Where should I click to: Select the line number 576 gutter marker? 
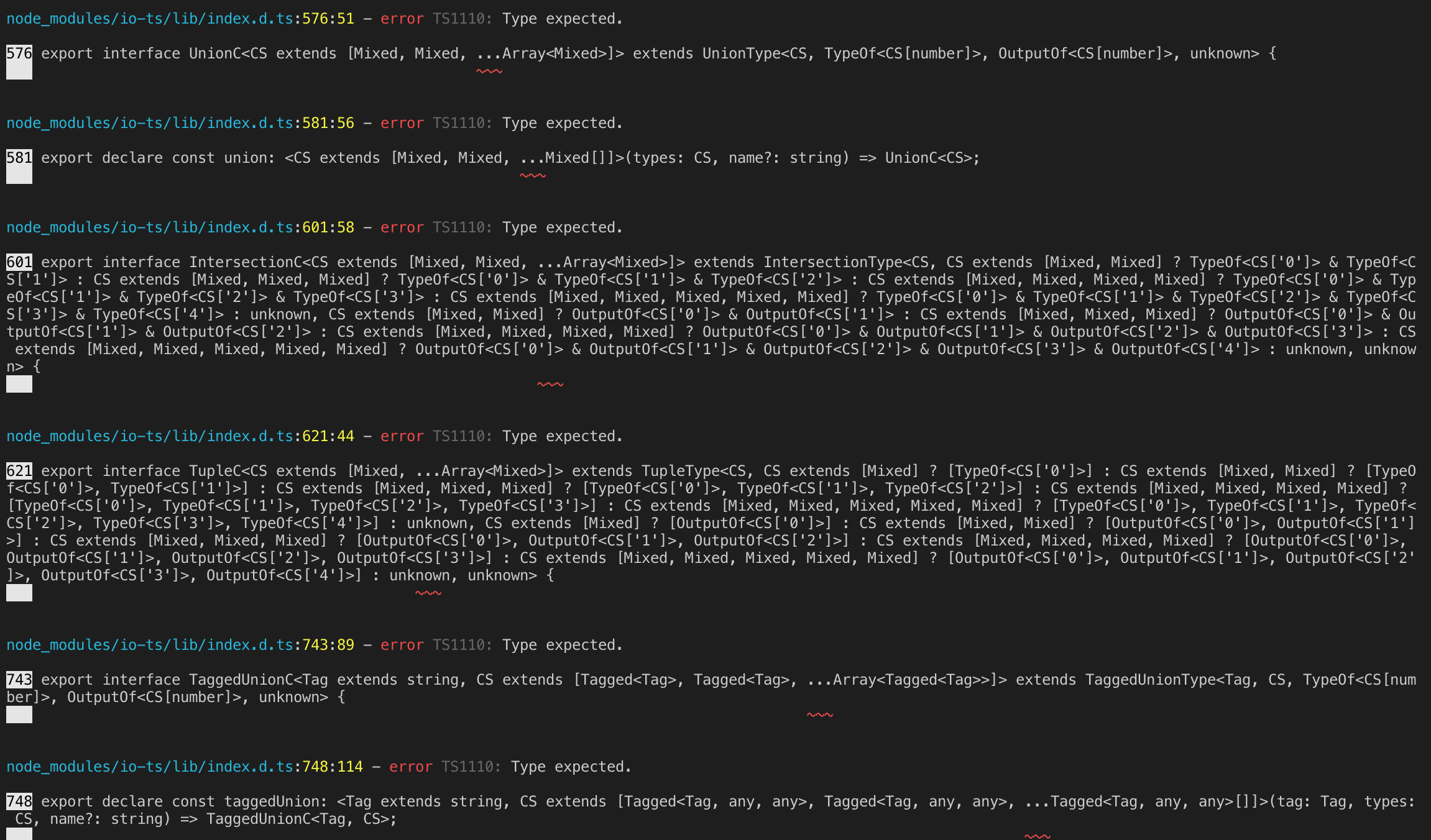18,53
